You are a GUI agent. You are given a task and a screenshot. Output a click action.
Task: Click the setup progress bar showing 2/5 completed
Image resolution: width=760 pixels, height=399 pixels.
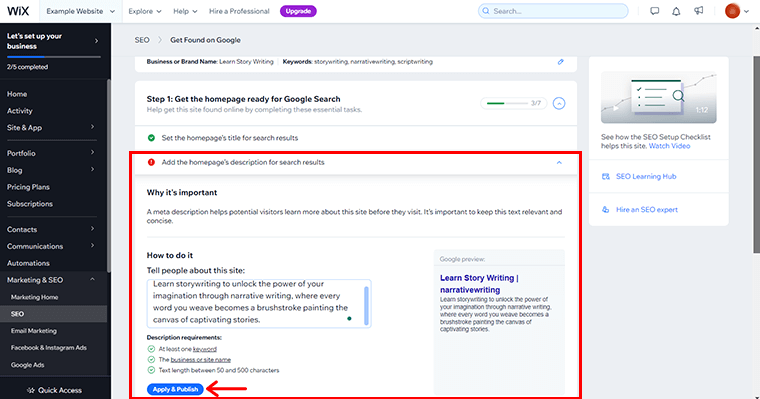tap(53, 57)
